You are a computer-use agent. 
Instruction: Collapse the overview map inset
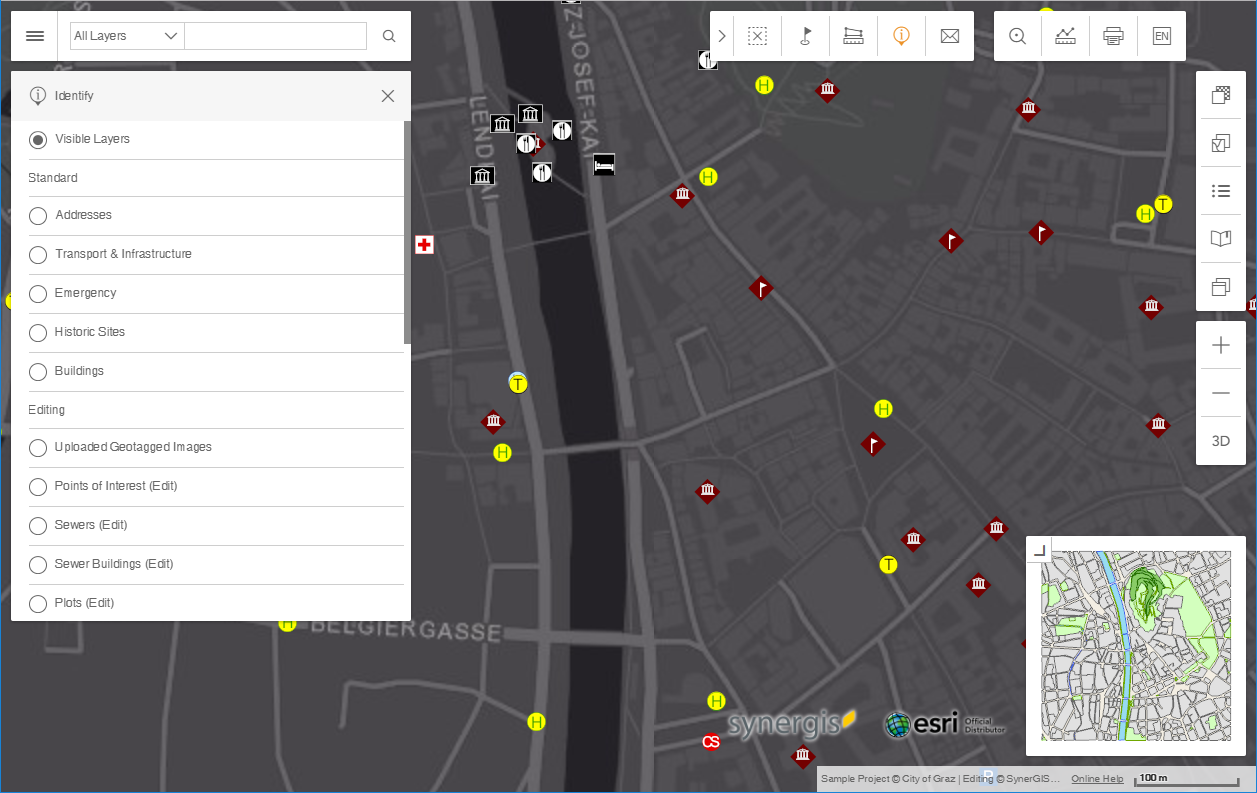[1038, 548]
